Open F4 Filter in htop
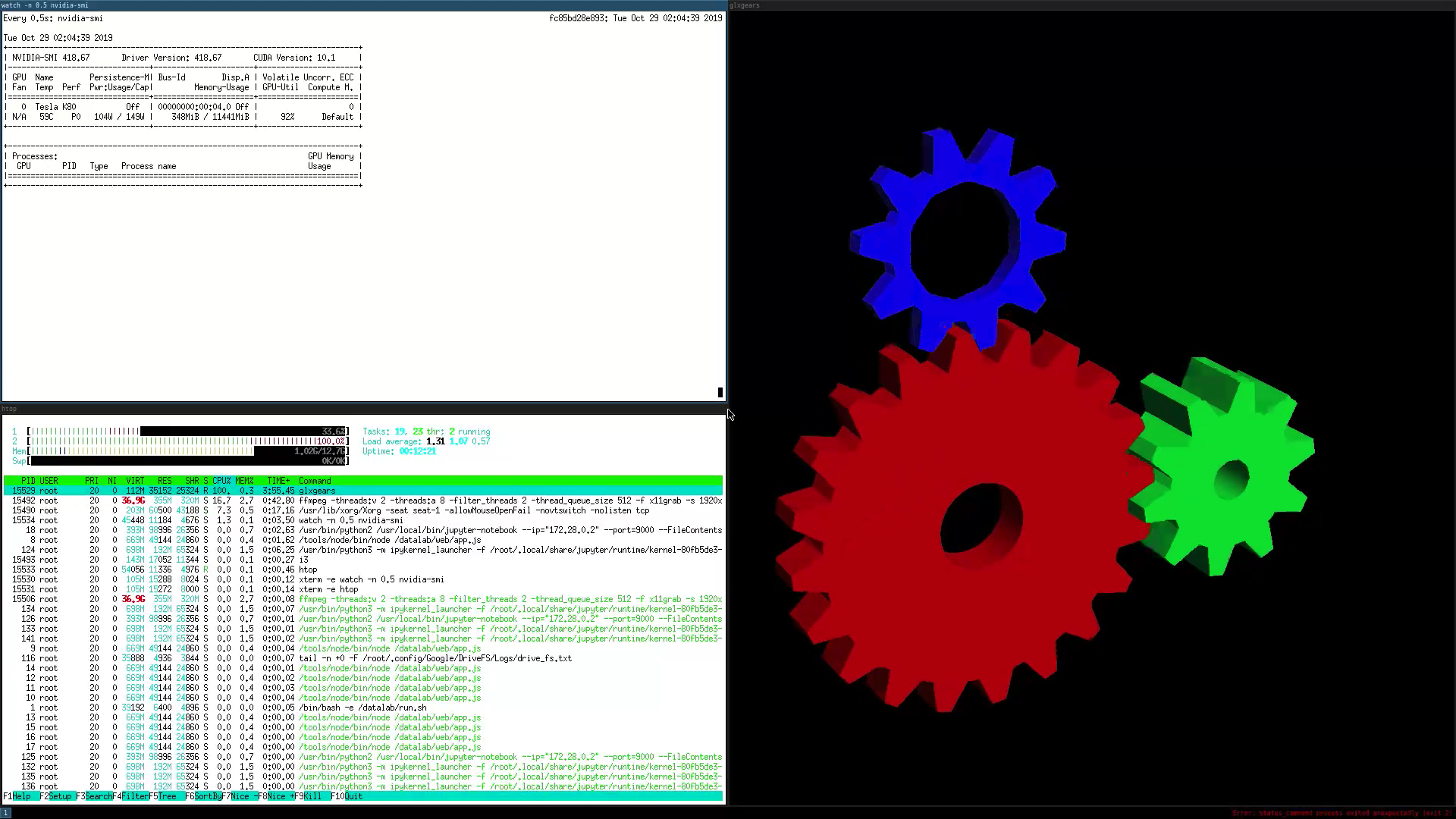This screenshot has width=1456, height=819. 135,796
